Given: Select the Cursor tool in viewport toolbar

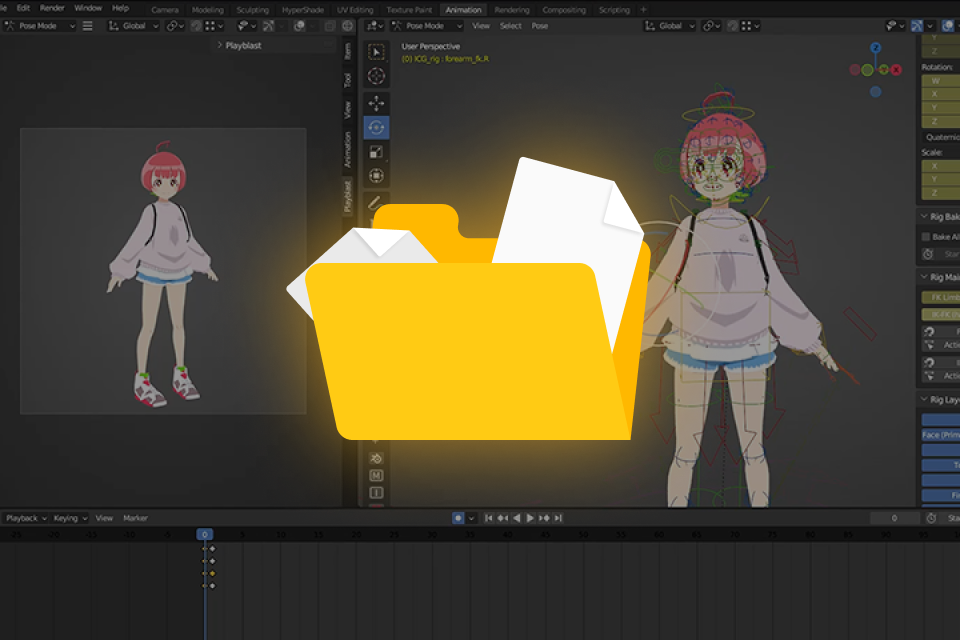Looking at the screenshot, I should pos(376,76).
